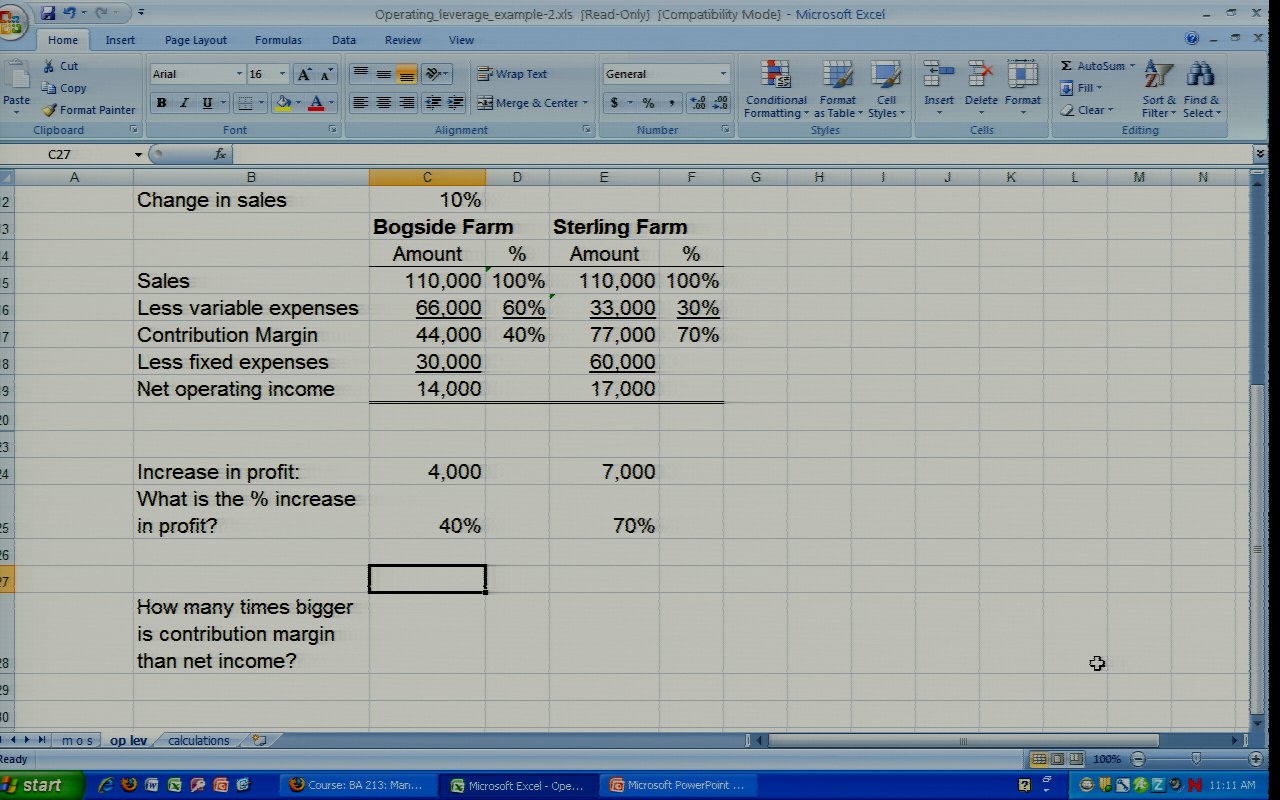Click the Percent Style button
The width and height of the screenshot is (1280, 800).
point(648,103)
